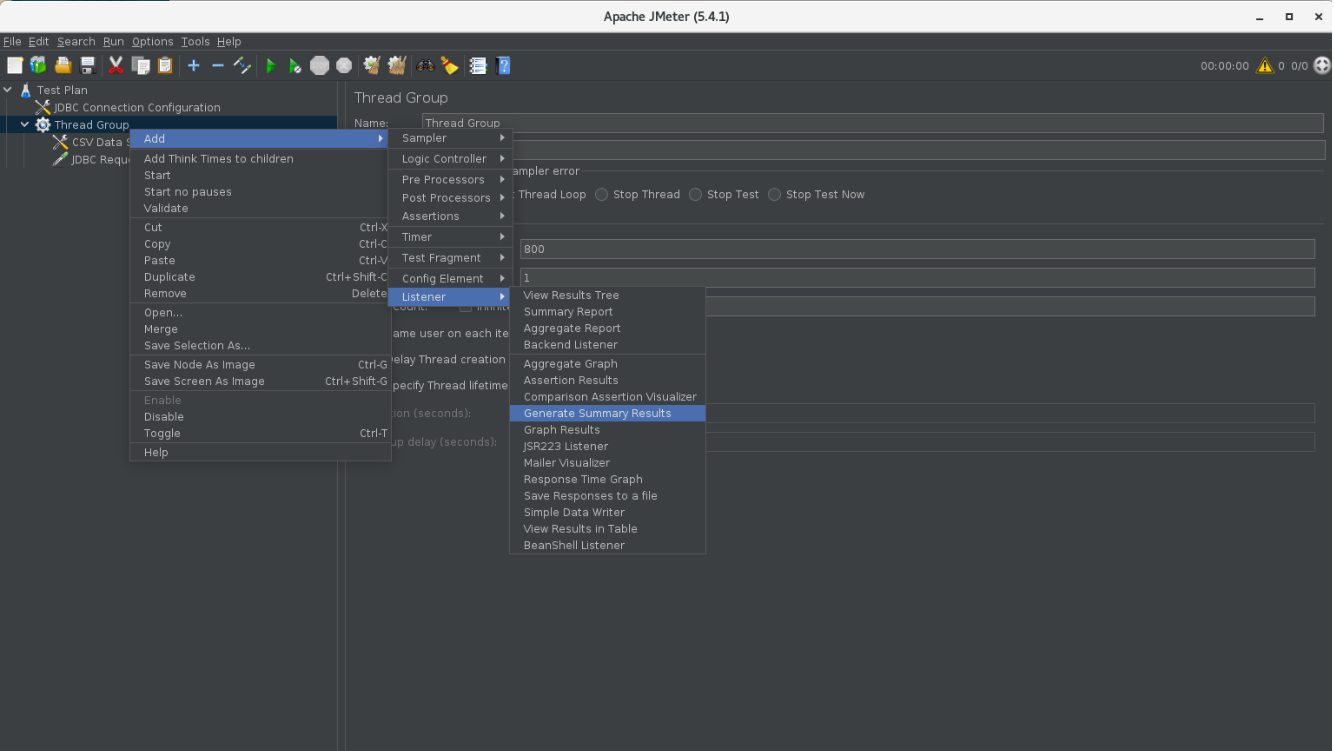Collapse the Test Plan tree node arrow

[8, 90]
